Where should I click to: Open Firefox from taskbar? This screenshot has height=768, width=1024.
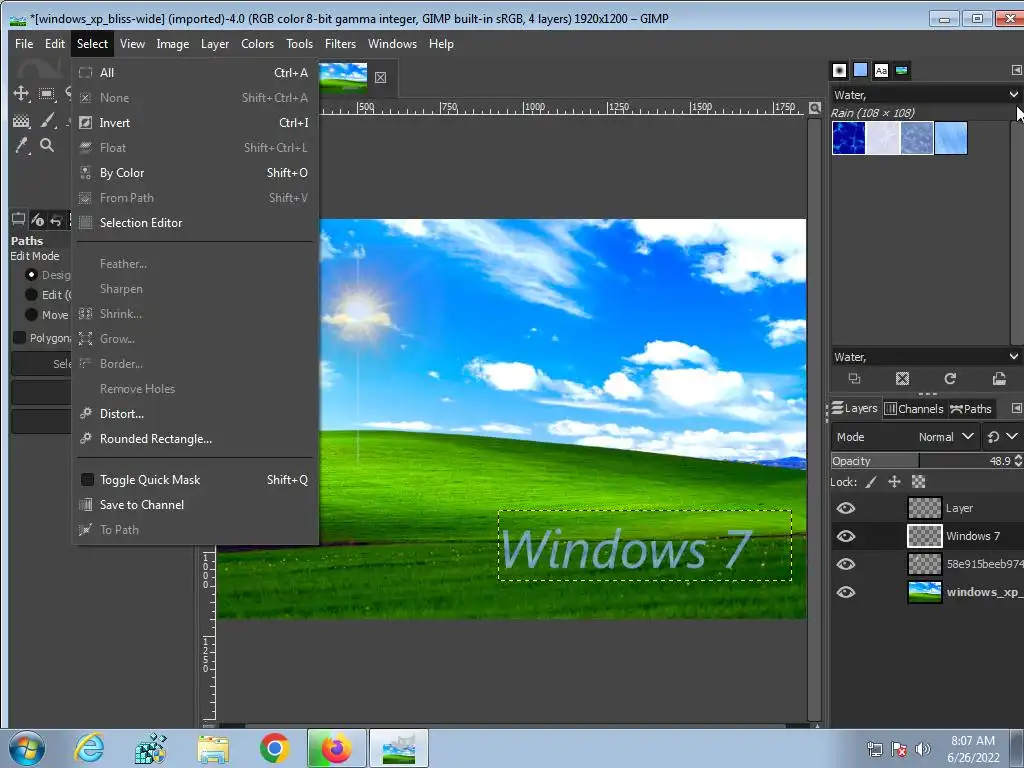click(336, 748)
